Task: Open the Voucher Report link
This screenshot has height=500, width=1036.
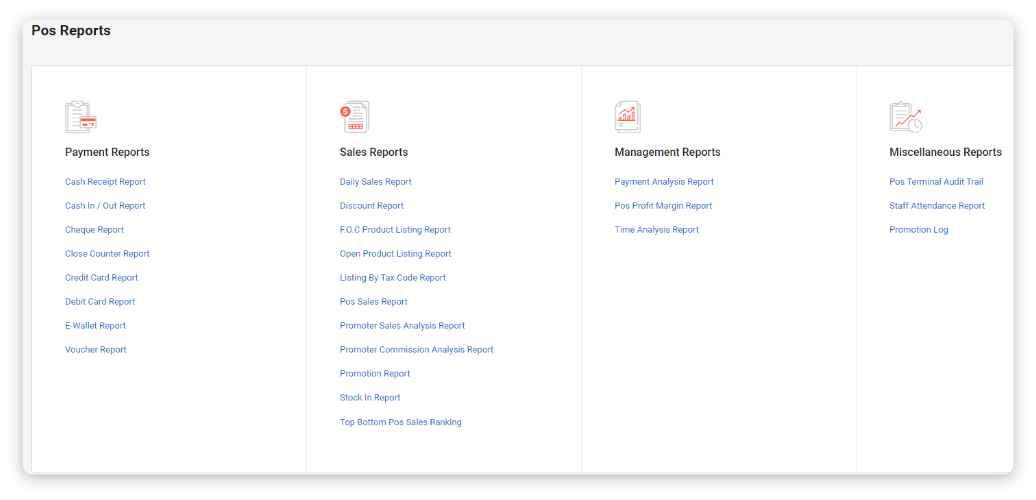Action: point(96,350)
